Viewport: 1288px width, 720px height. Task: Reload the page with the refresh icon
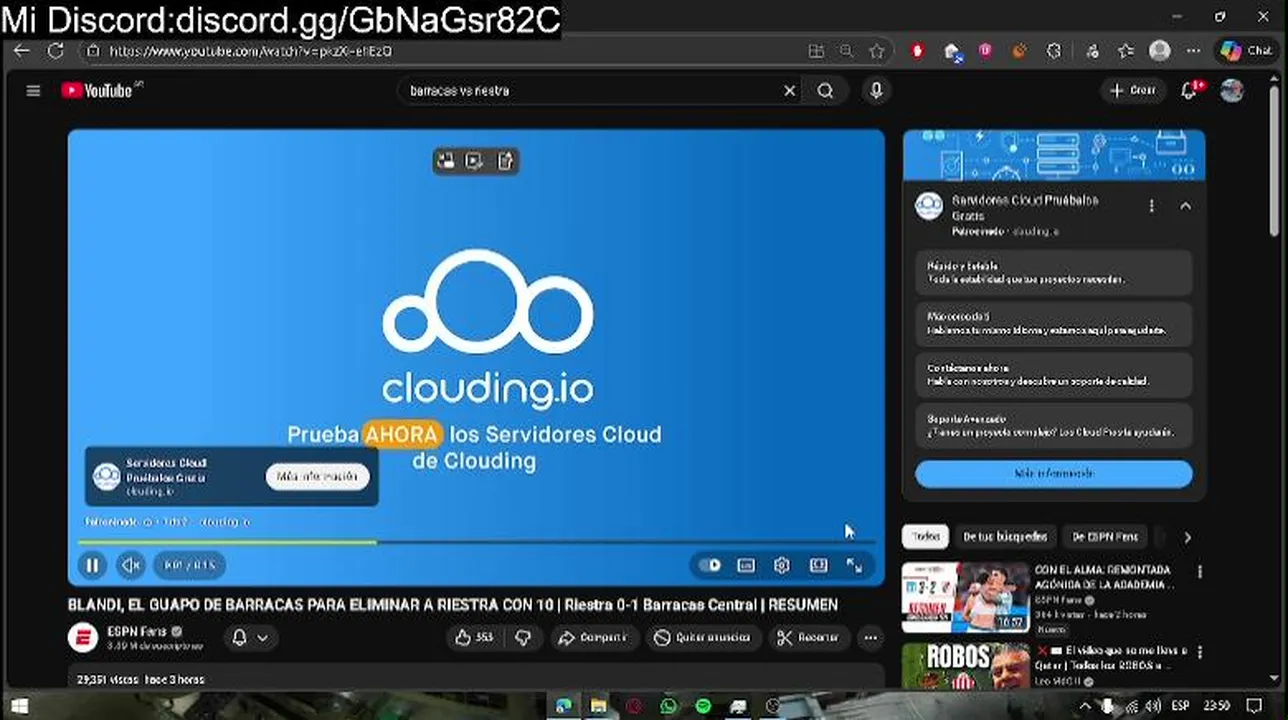[x=56, y=51]
